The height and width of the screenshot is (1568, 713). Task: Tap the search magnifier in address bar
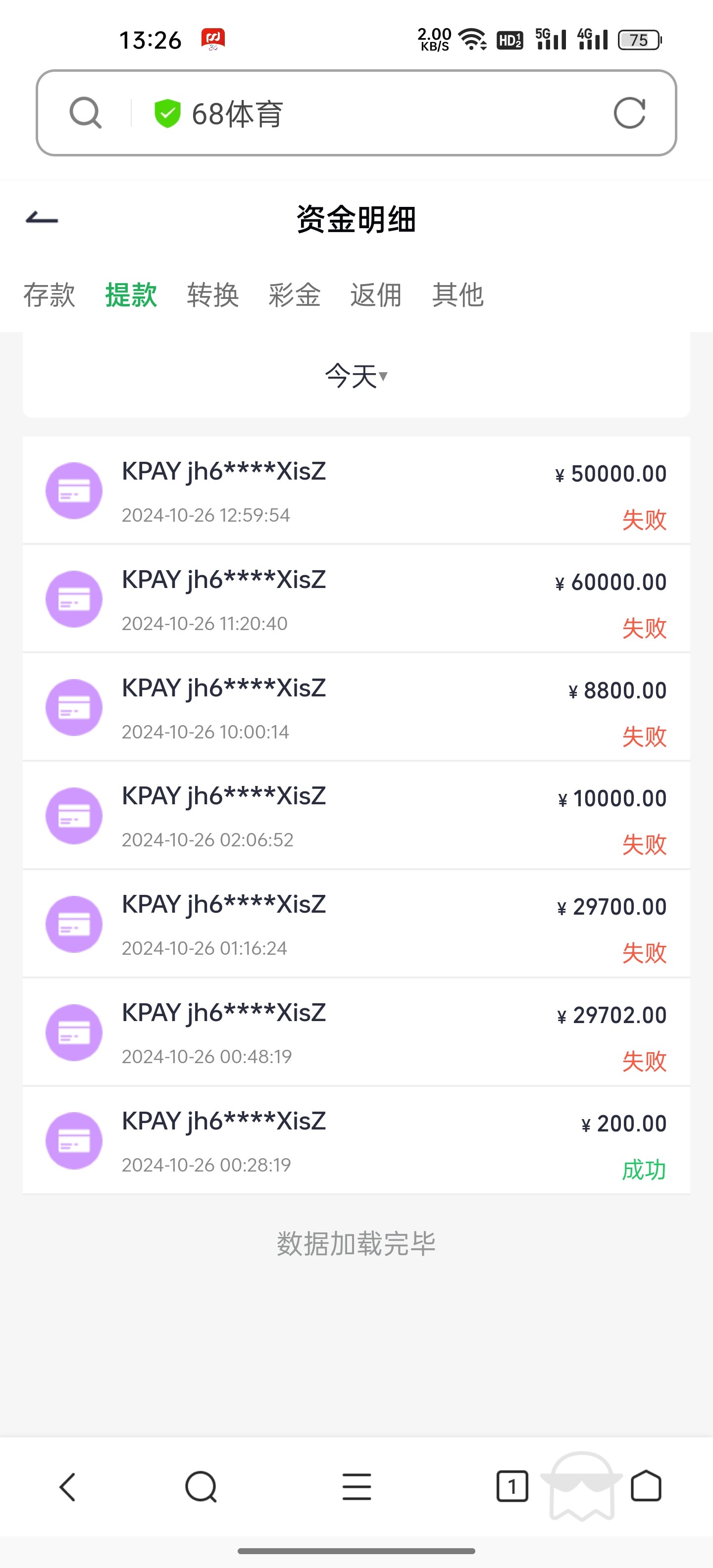pos(85,113)
